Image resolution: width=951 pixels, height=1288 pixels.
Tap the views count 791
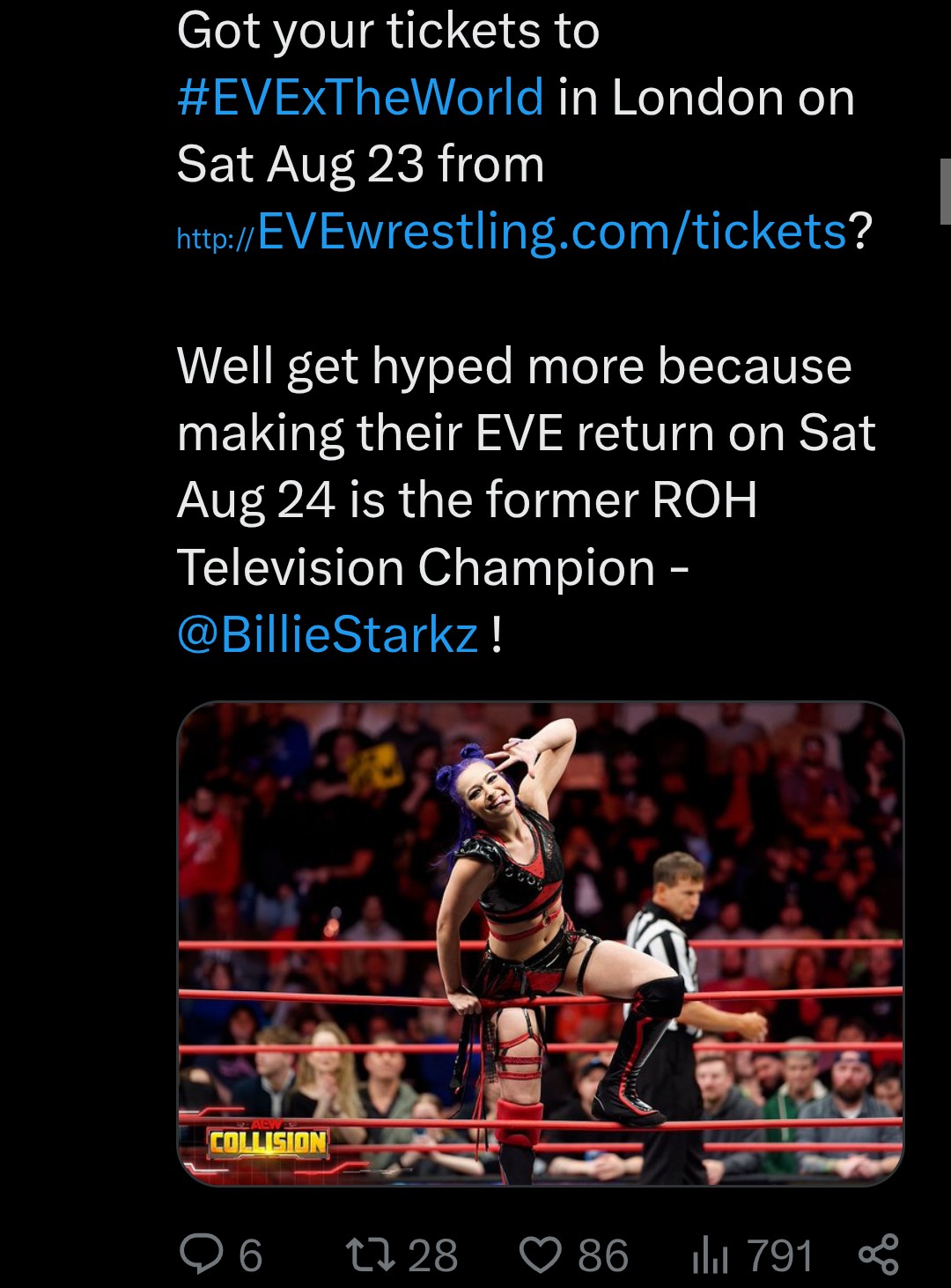click(x=779, y=1255)
